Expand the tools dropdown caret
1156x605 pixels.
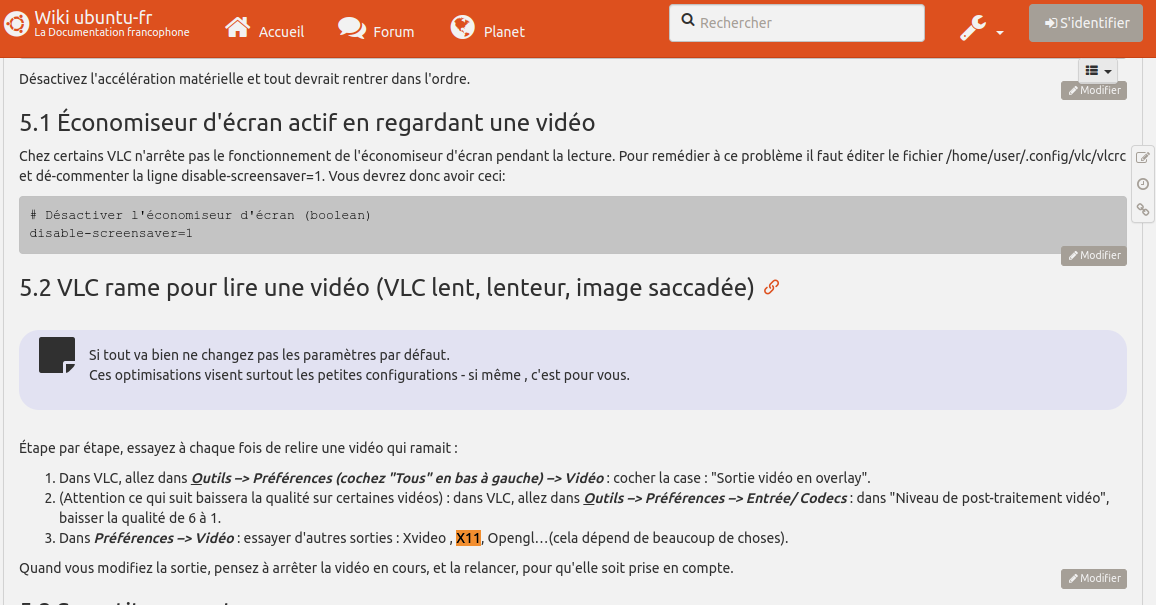pos(1000,33)
